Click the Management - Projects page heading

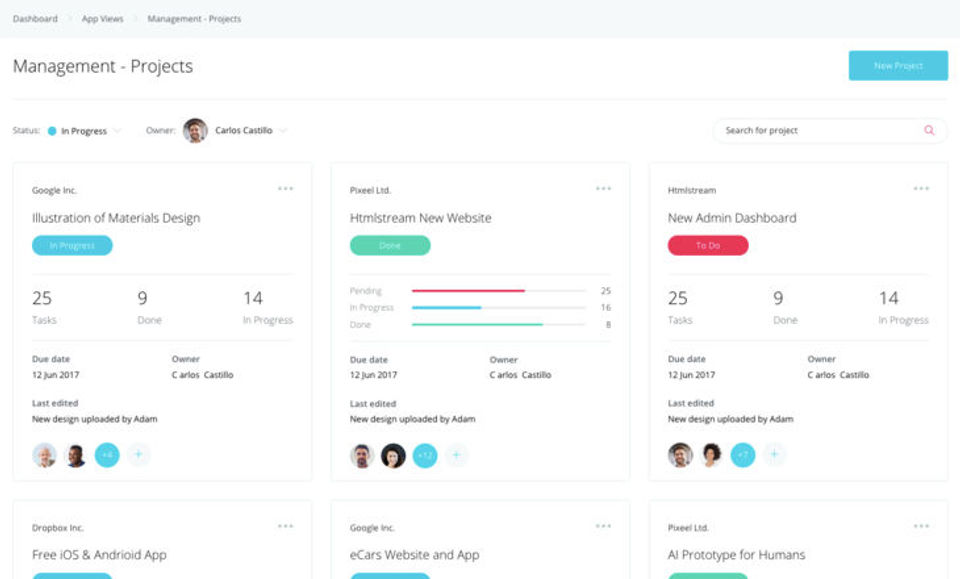pos(103,66)
